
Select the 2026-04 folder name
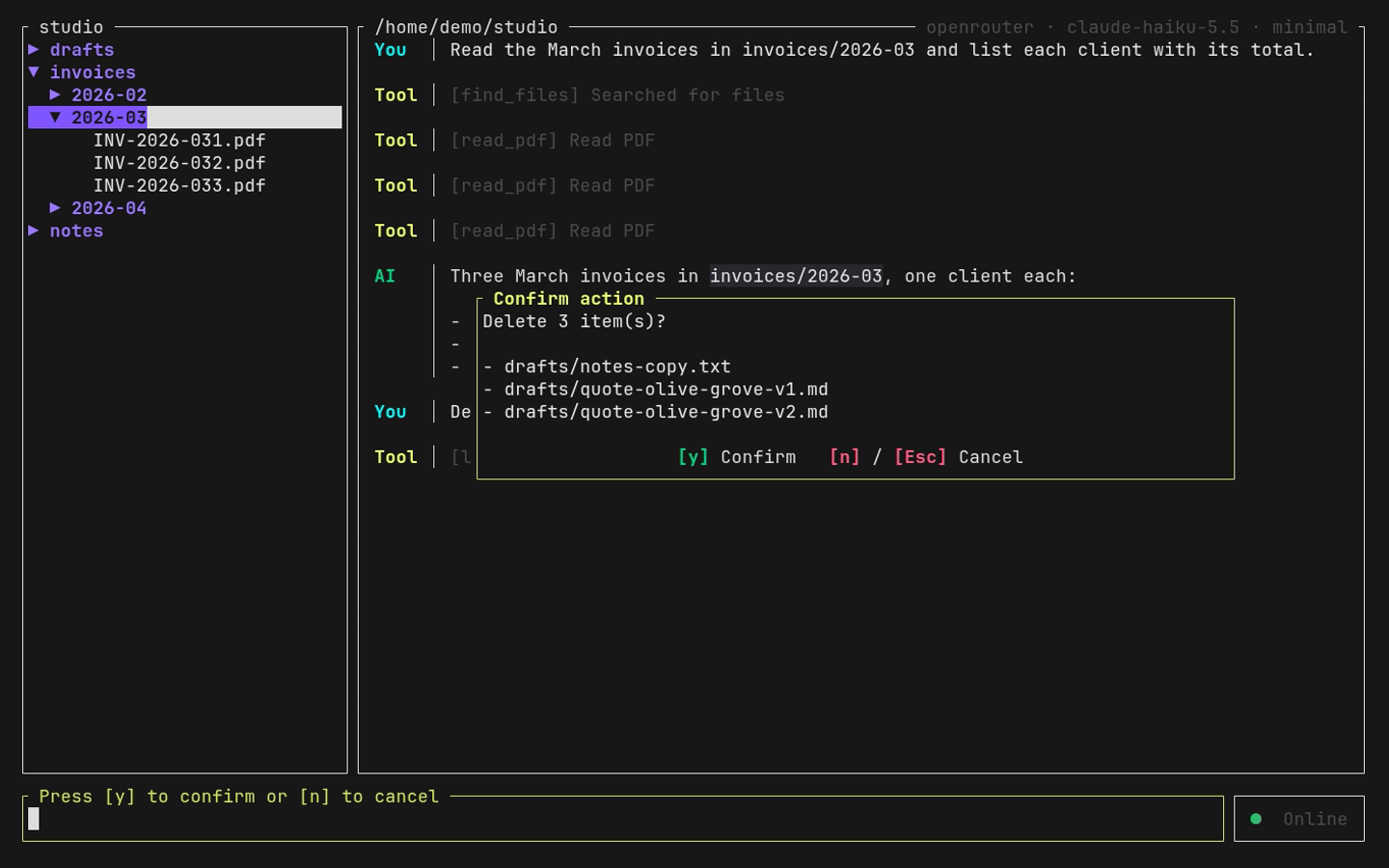(x=109, y=207)
